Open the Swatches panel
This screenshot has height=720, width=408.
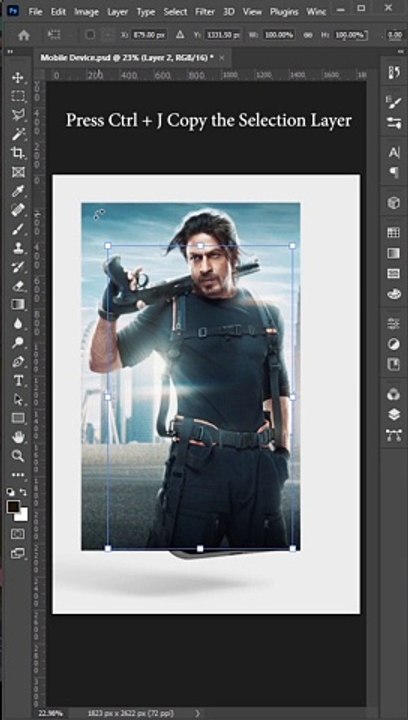393,232
